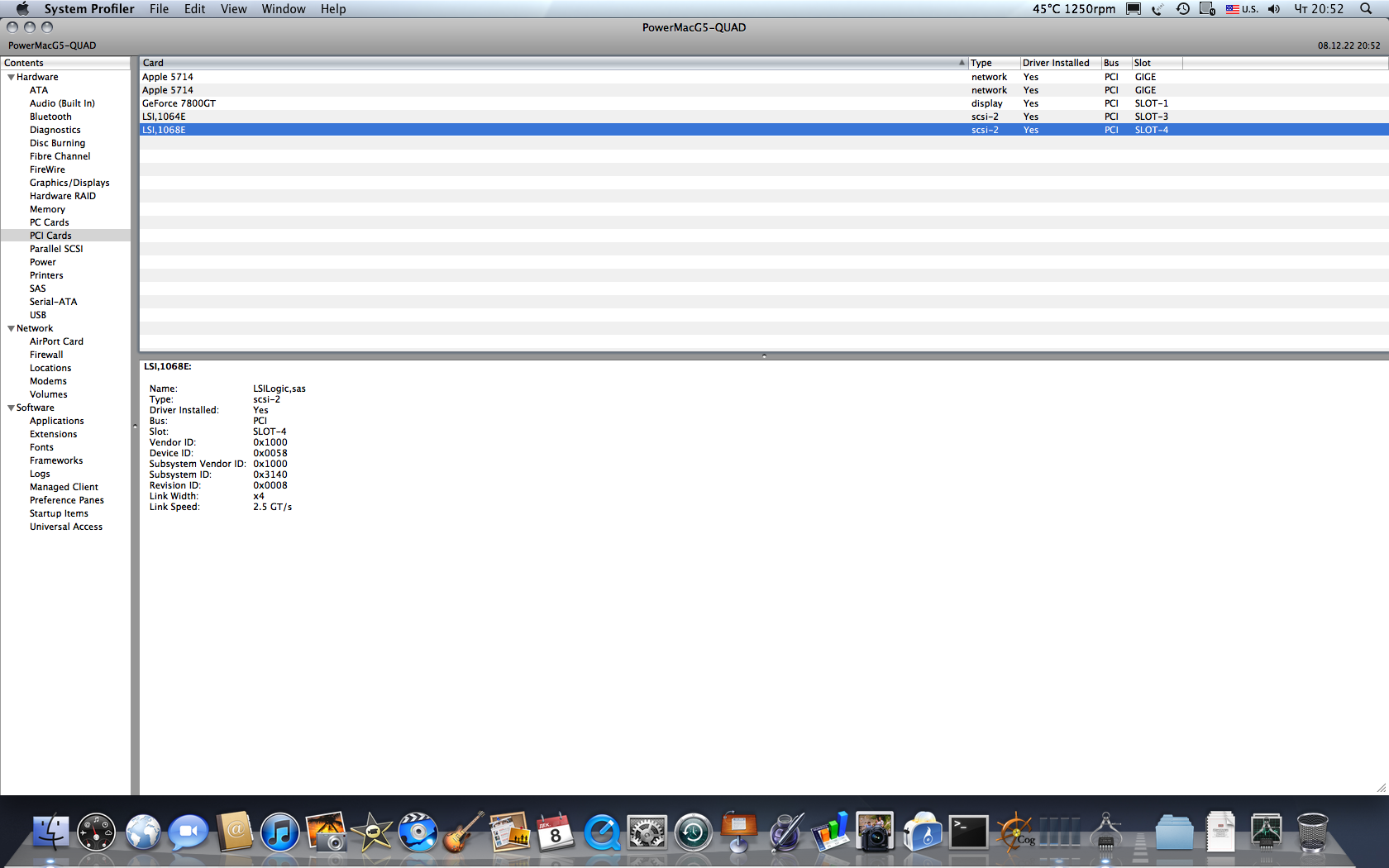Open Address Book in the Dock
Screen dimensions: 1389x868
pyautogui.click(x=235, y=832)
